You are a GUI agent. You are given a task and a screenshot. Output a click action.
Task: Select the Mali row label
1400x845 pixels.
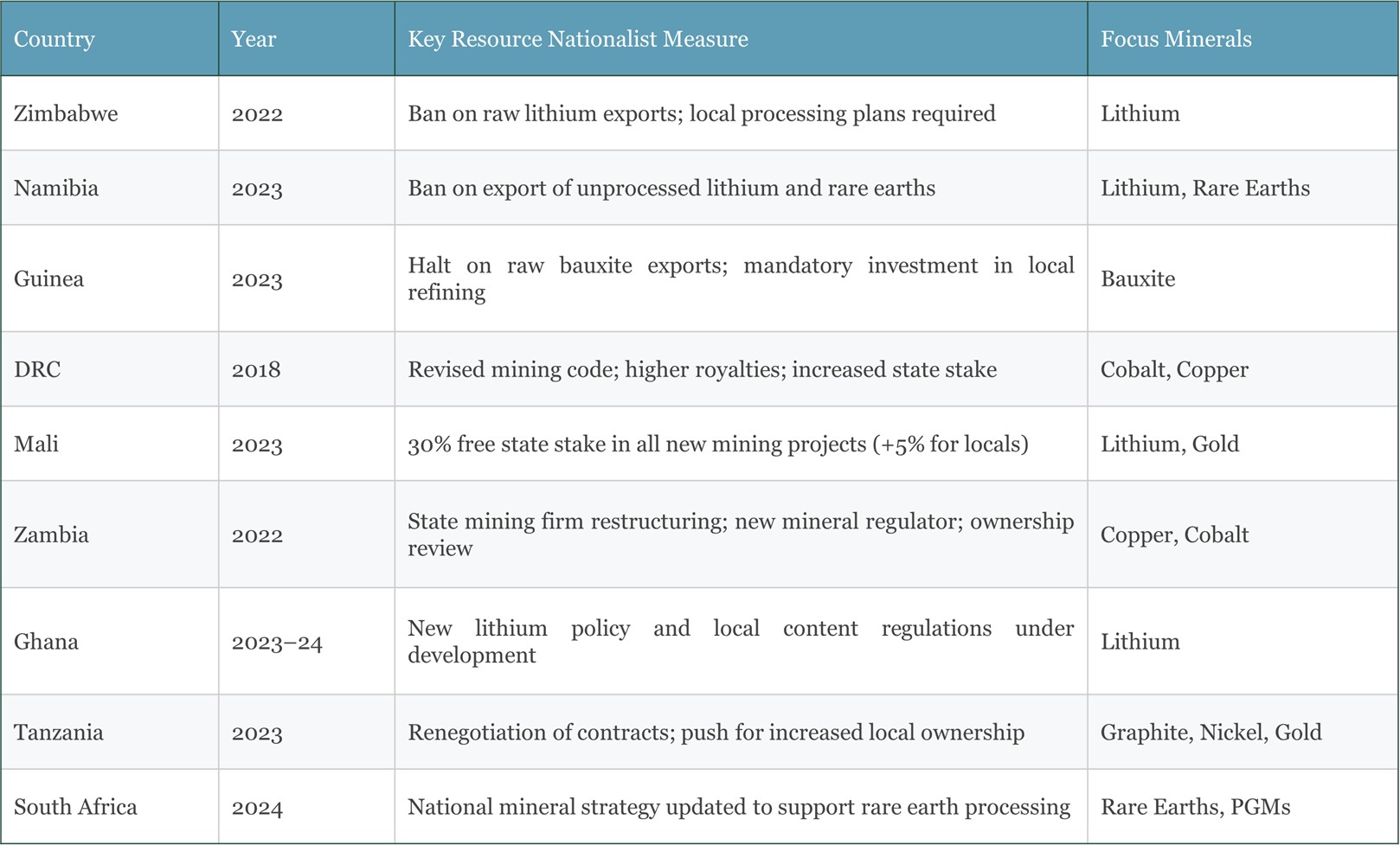(36, 444)
